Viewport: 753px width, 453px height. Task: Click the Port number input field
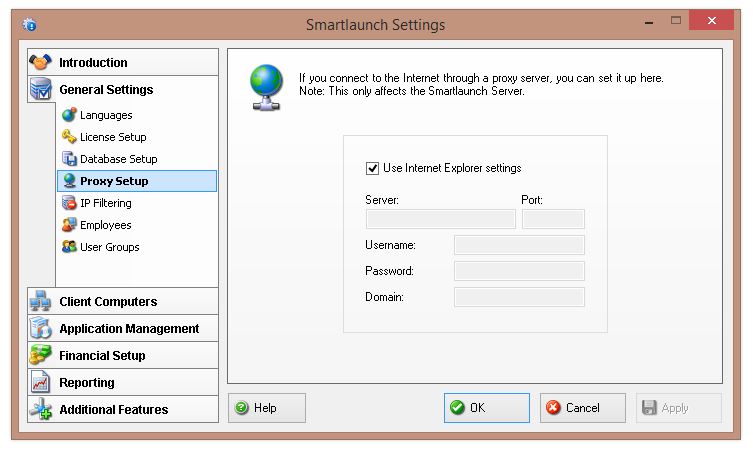point(552,219)
